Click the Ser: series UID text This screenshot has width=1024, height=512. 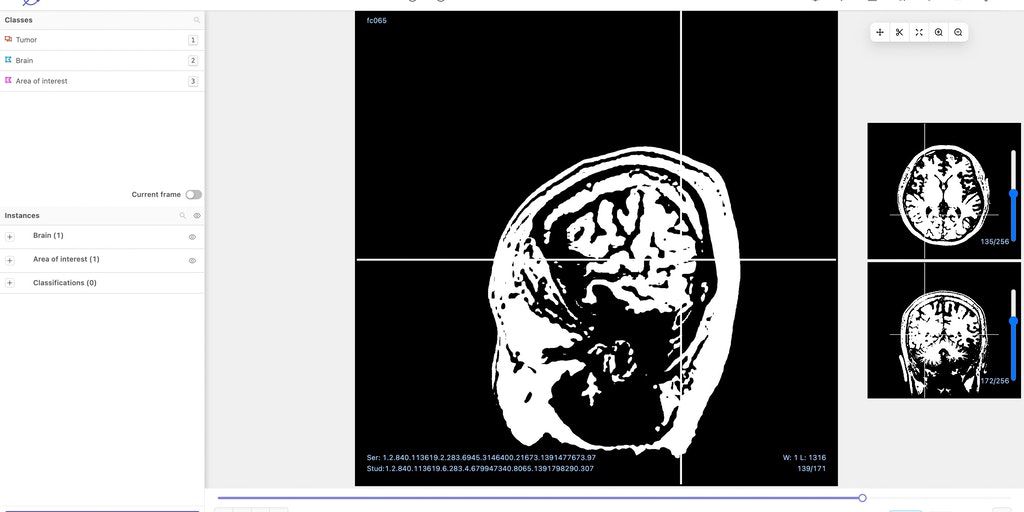[x=481, y=458]
